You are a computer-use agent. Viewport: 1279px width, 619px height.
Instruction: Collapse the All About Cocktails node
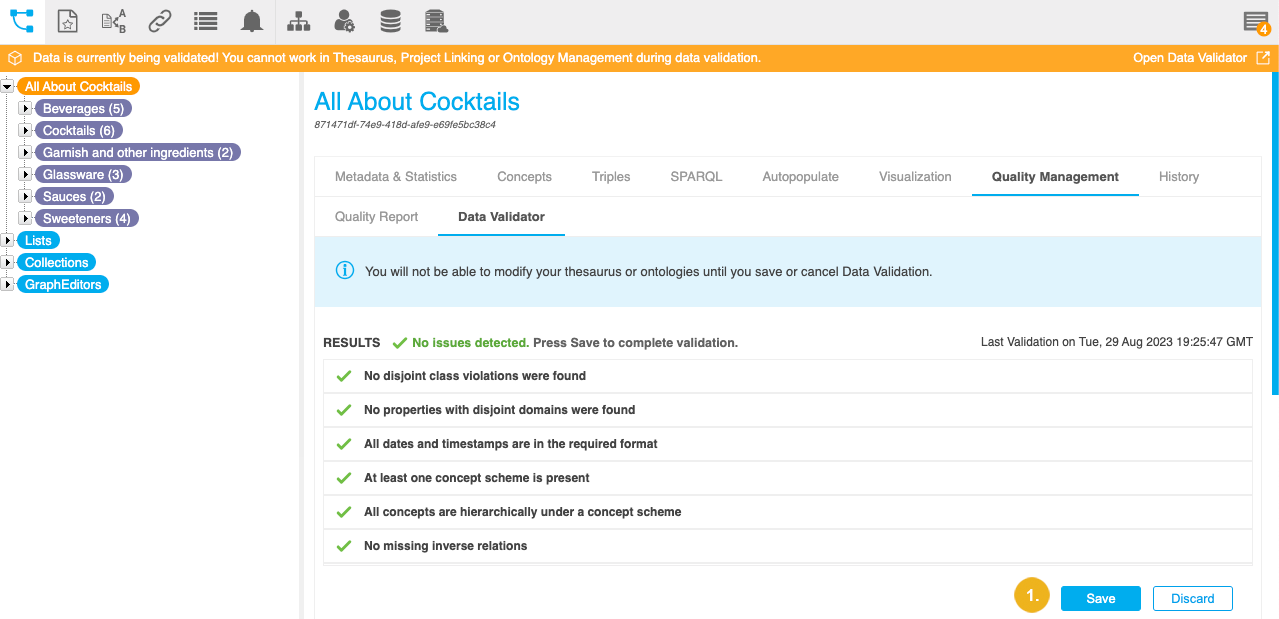[x=8, y=87]
